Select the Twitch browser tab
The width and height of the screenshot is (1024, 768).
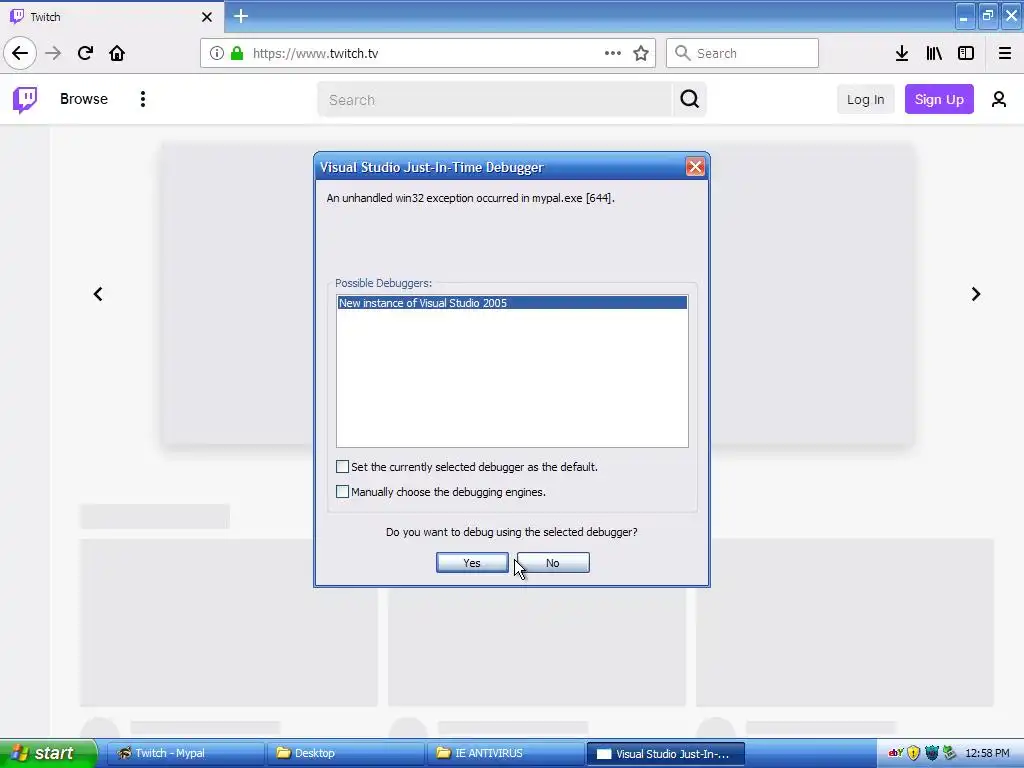pos(112,16)
